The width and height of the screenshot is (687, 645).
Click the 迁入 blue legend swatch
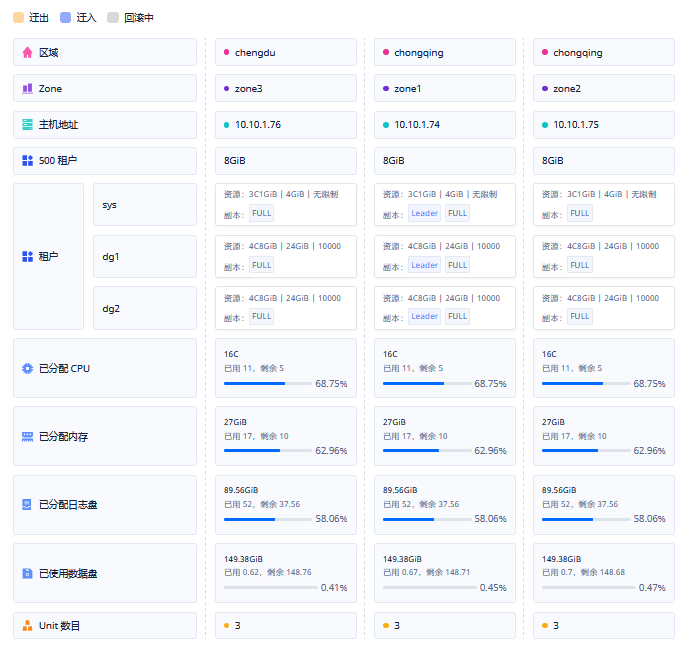[x=66, y=17]
